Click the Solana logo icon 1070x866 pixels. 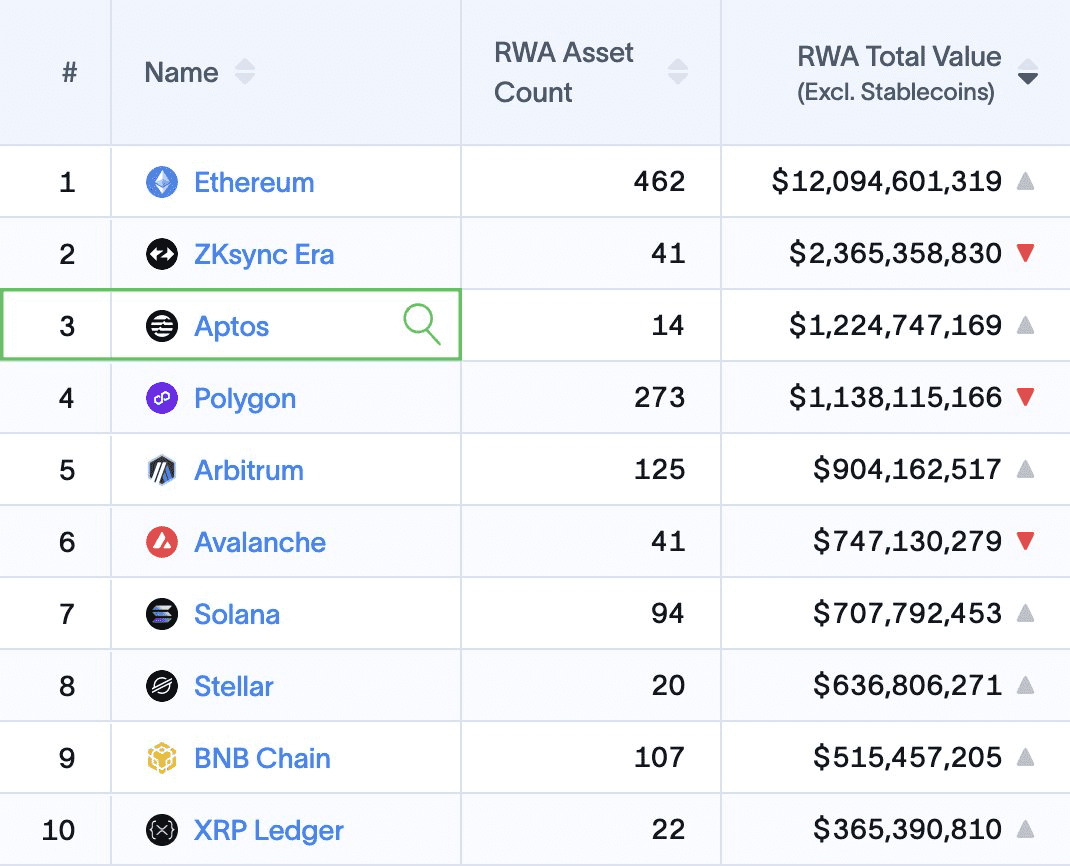pyautogui.click(x=162, y=614)
